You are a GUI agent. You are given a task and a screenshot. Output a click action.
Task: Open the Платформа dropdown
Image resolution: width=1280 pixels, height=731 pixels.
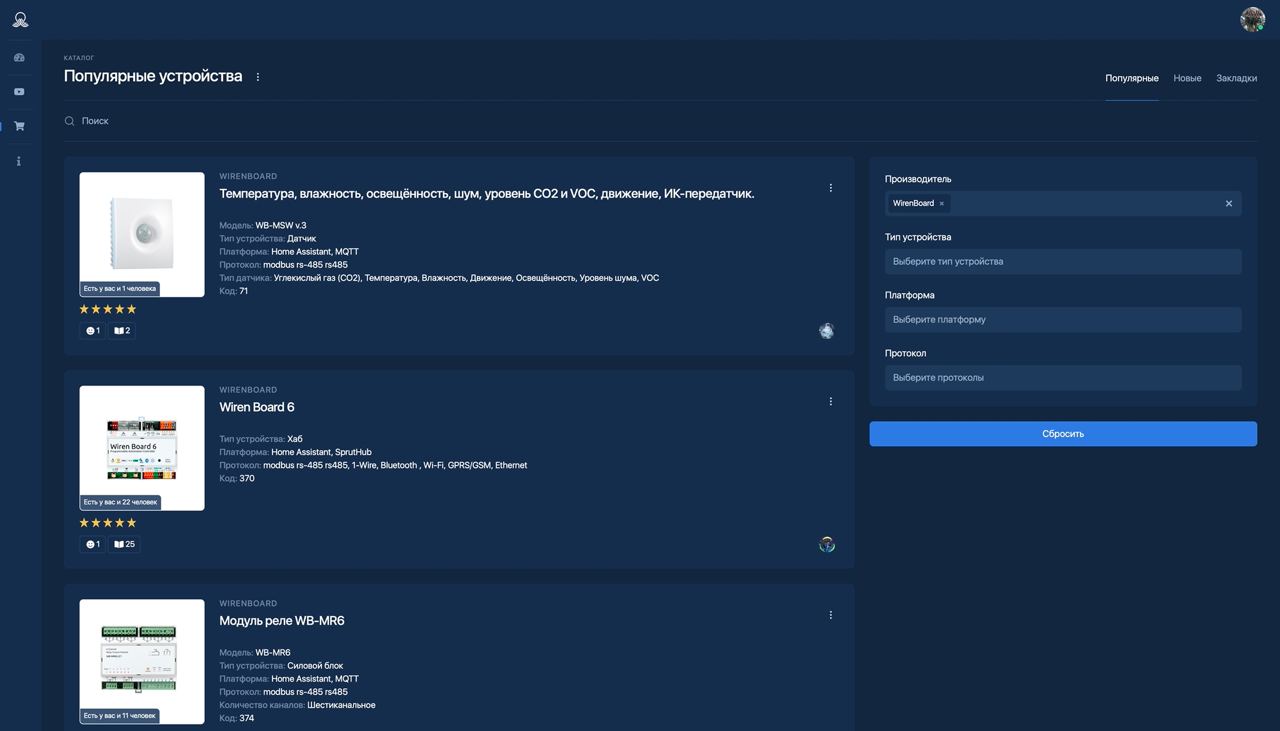(x=1063, y=320)
